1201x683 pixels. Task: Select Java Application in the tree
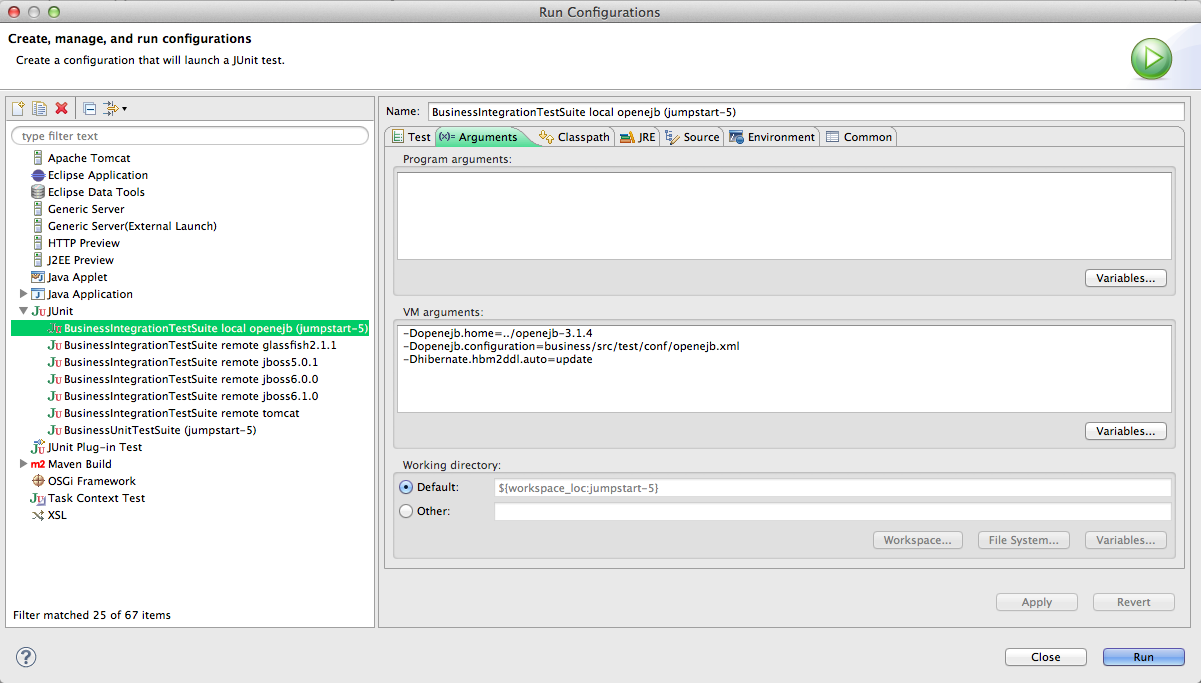(x=90, y=294)
